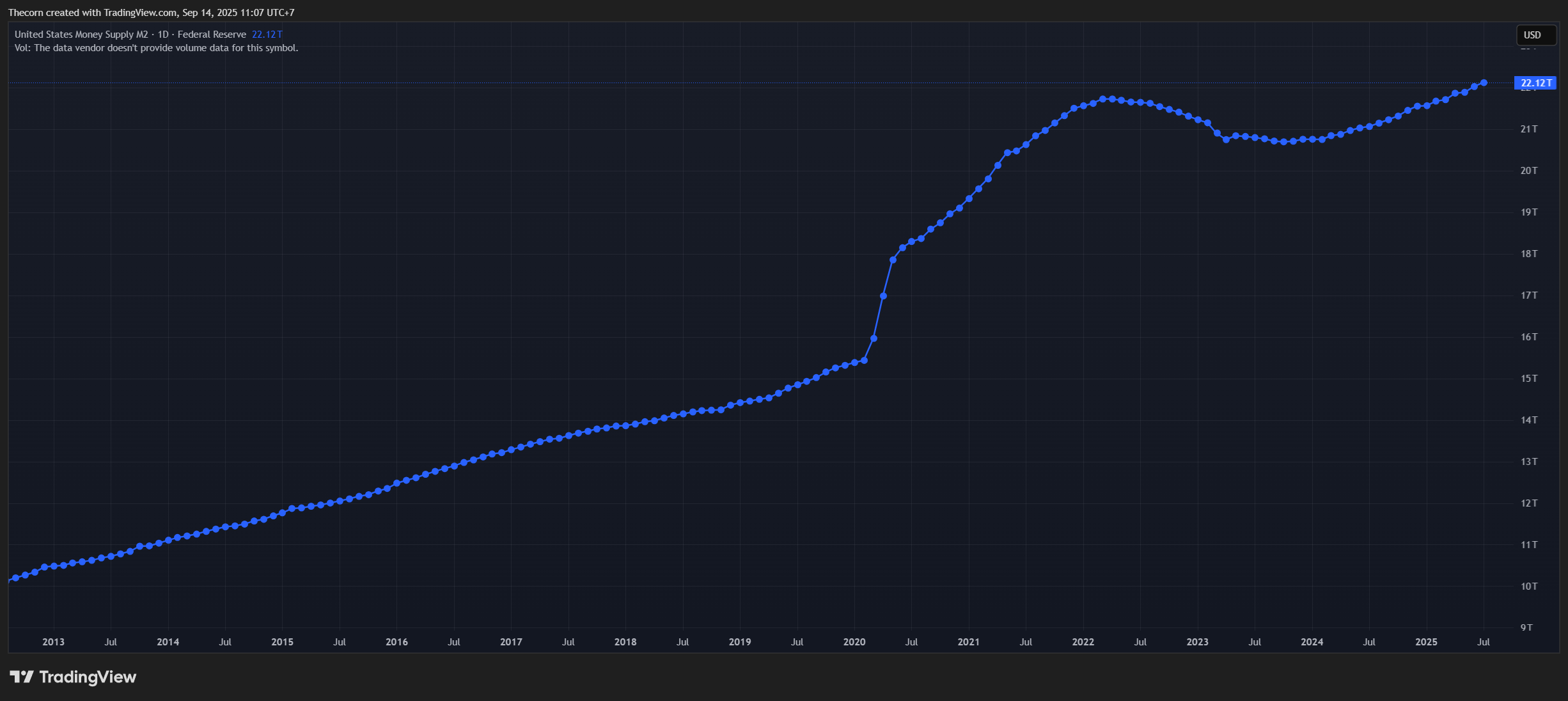Click the Vol data vendor message

click(156, 48)
